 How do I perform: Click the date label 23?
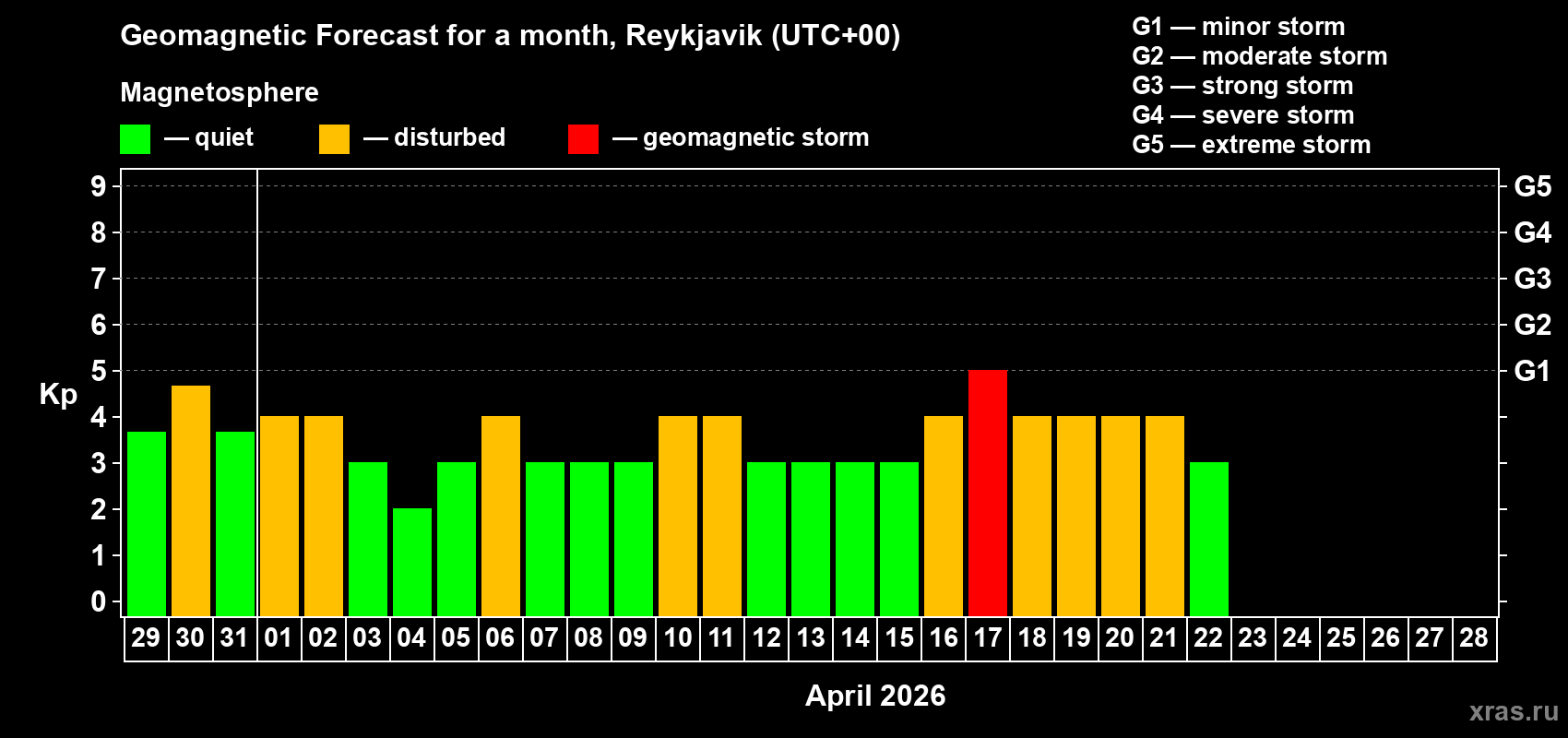1253,637
